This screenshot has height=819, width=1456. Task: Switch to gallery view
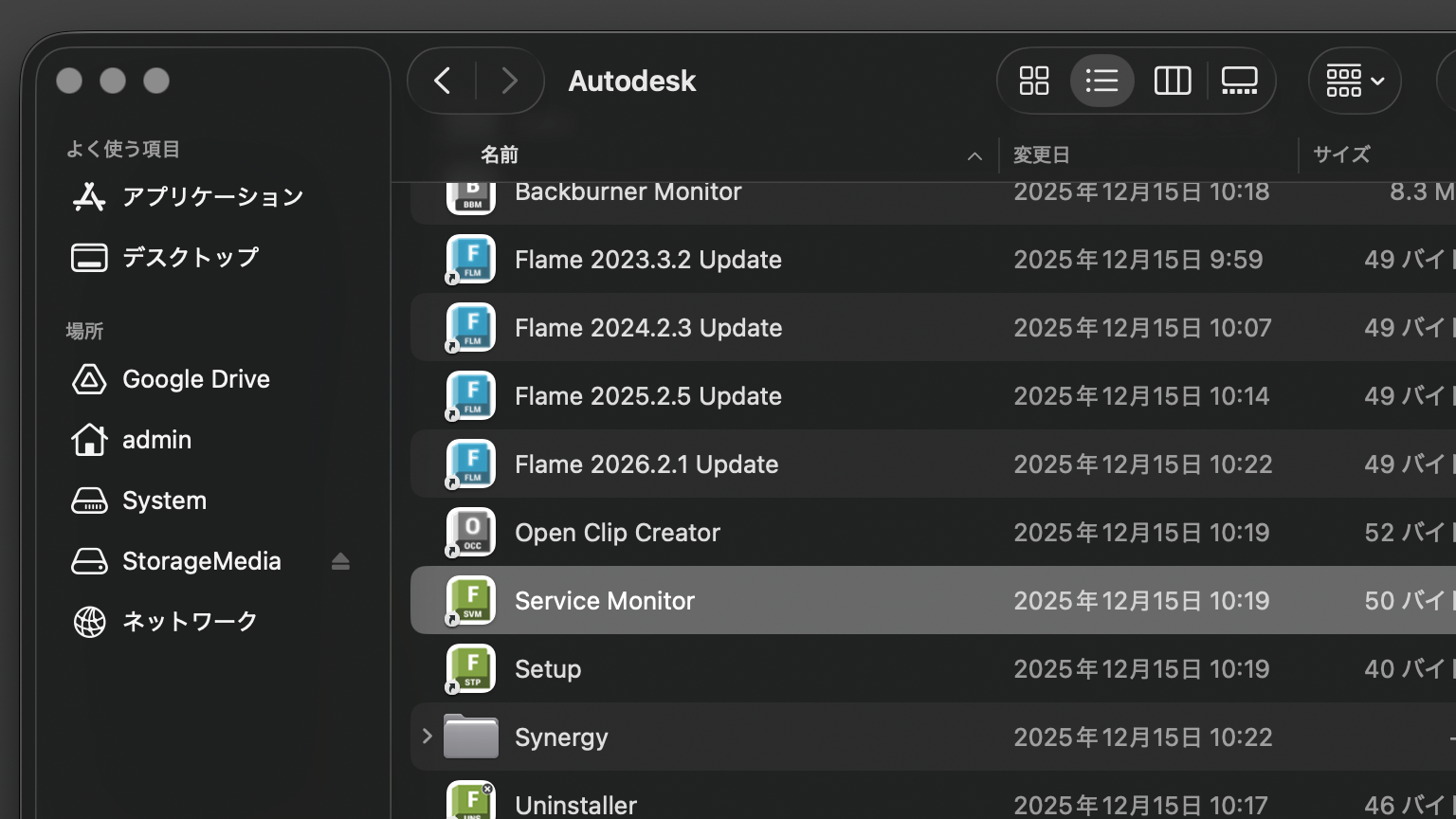pyautogui.click(x=1239, y=81)
